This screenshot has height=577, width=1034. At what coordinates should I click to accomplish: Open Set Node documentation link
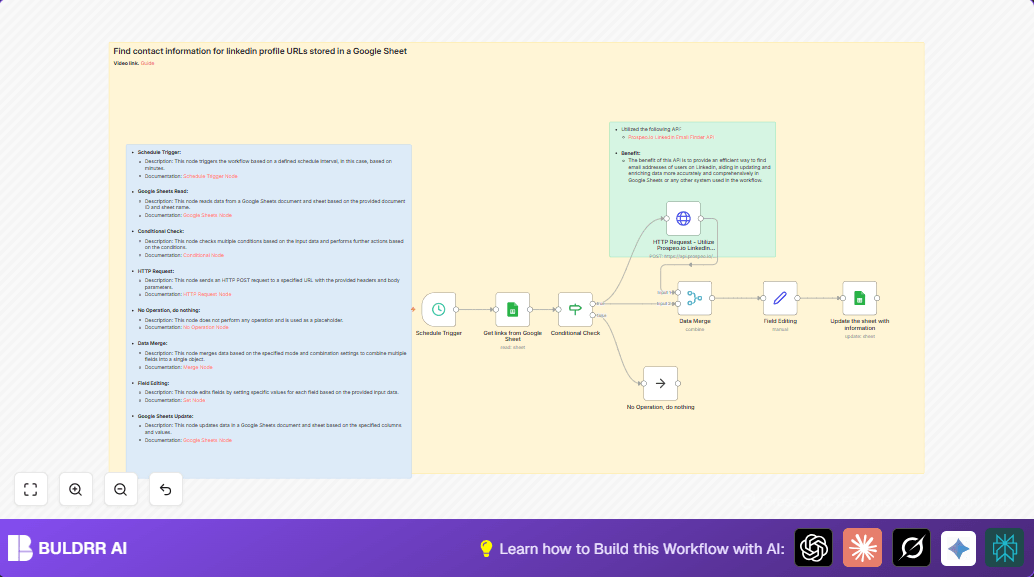click(194, 400)
